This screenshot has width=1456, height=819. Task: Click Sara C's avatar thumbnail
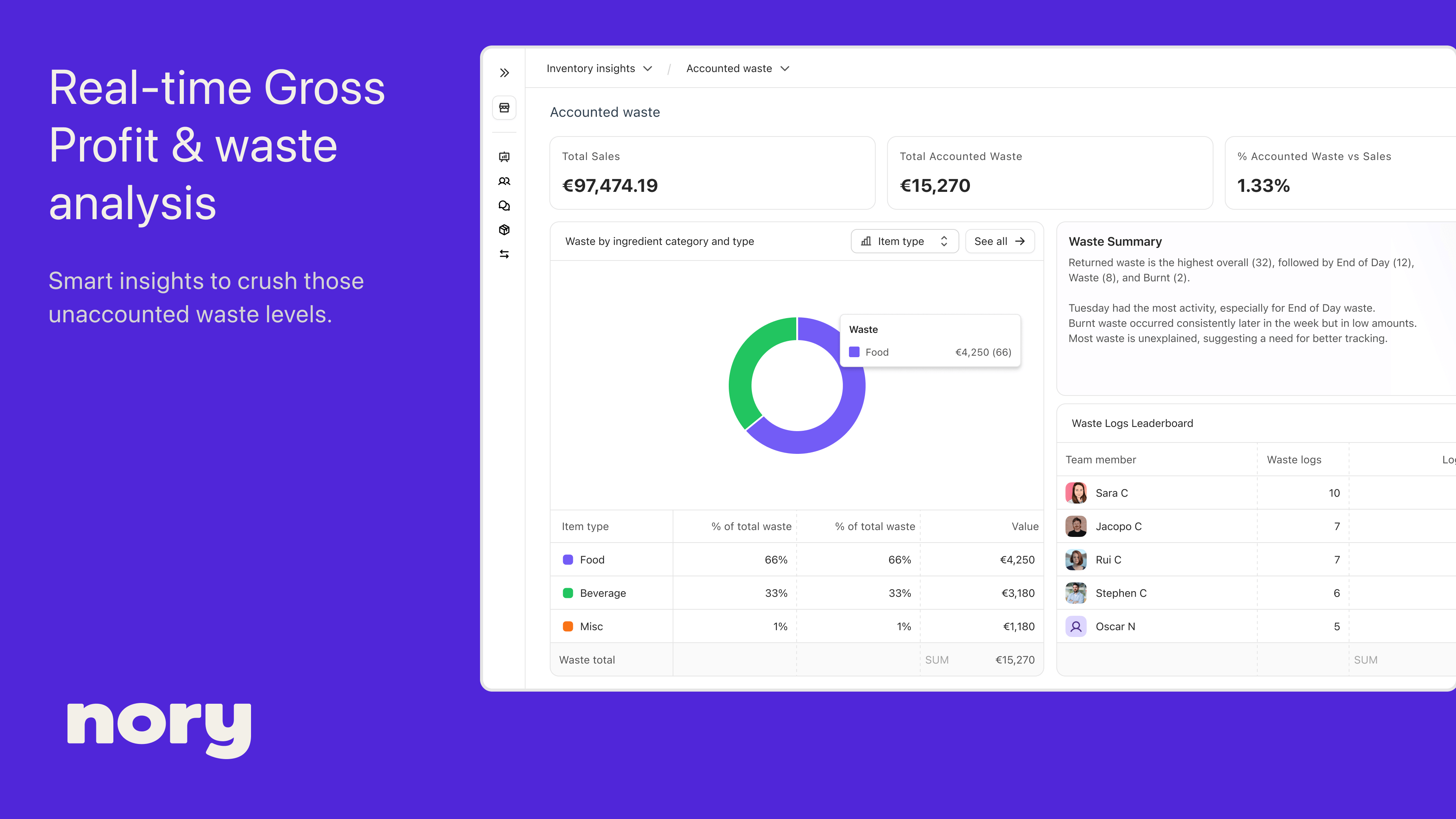point(1076,493)
